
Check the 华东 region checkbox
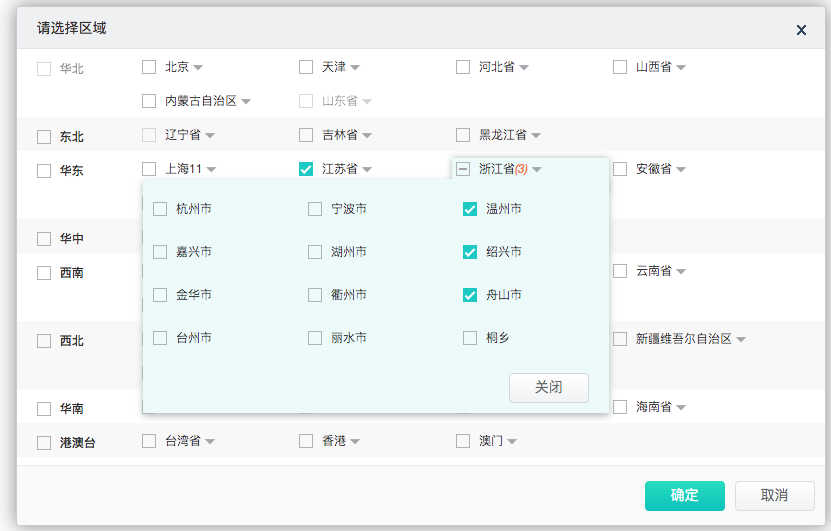click(x=44, y=171)
